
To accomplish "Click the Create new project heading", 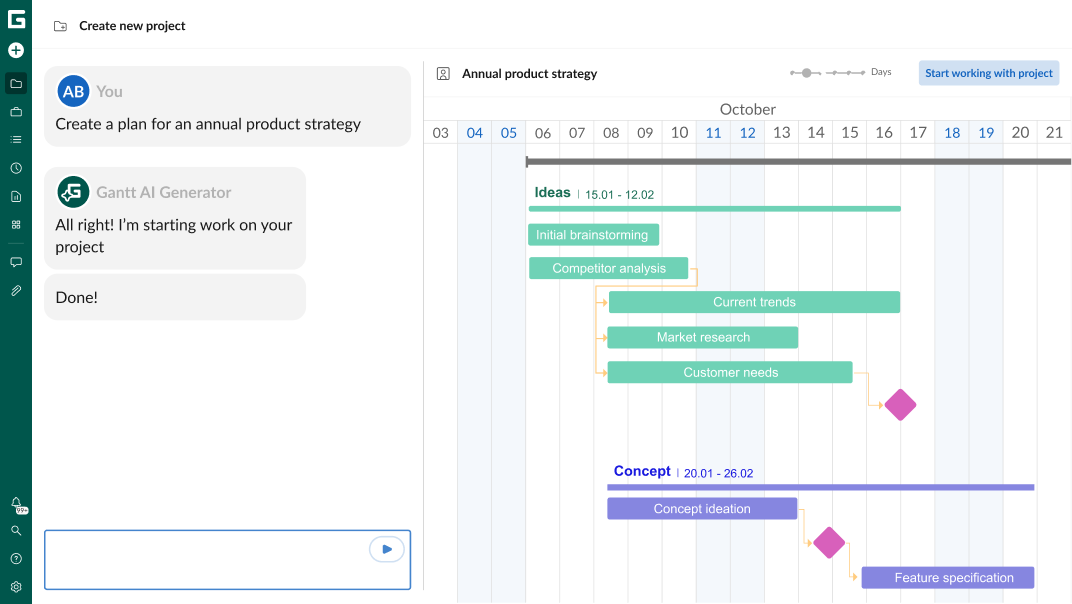I will [x=132, y=26].
